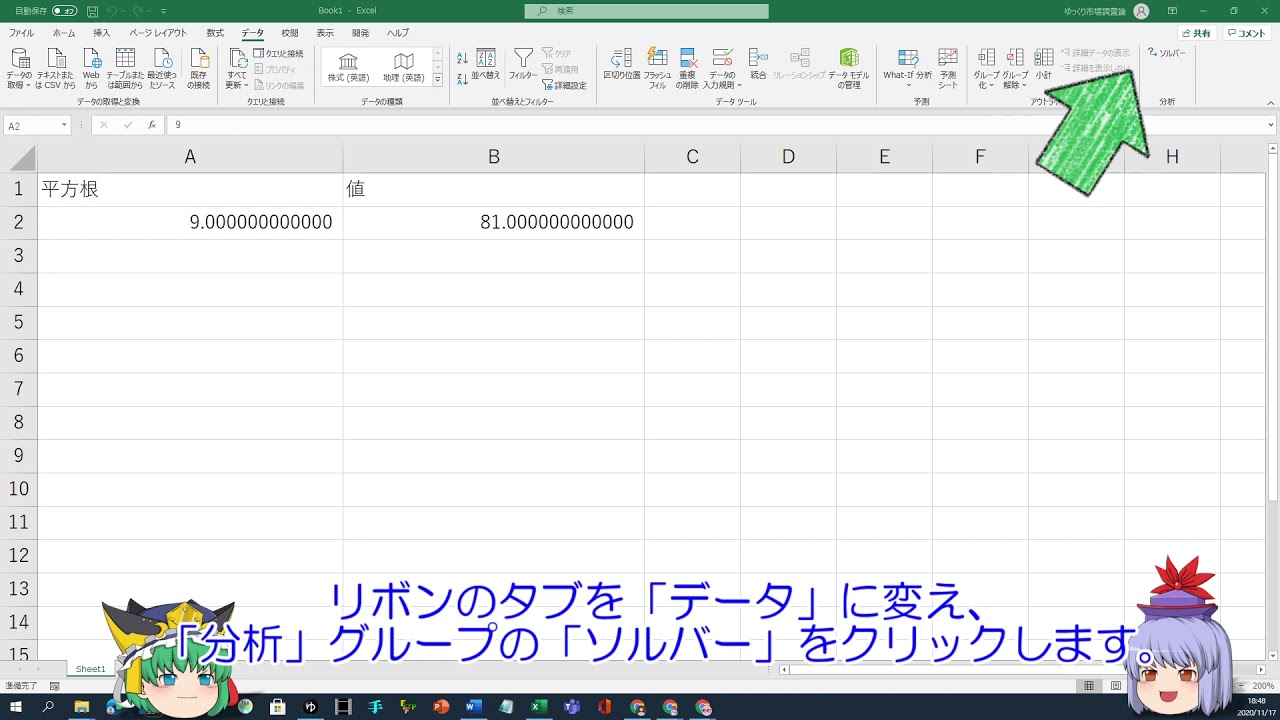Click the Web から data import icon
This screenshot has width=1280, height=720.
pos(91,68)
